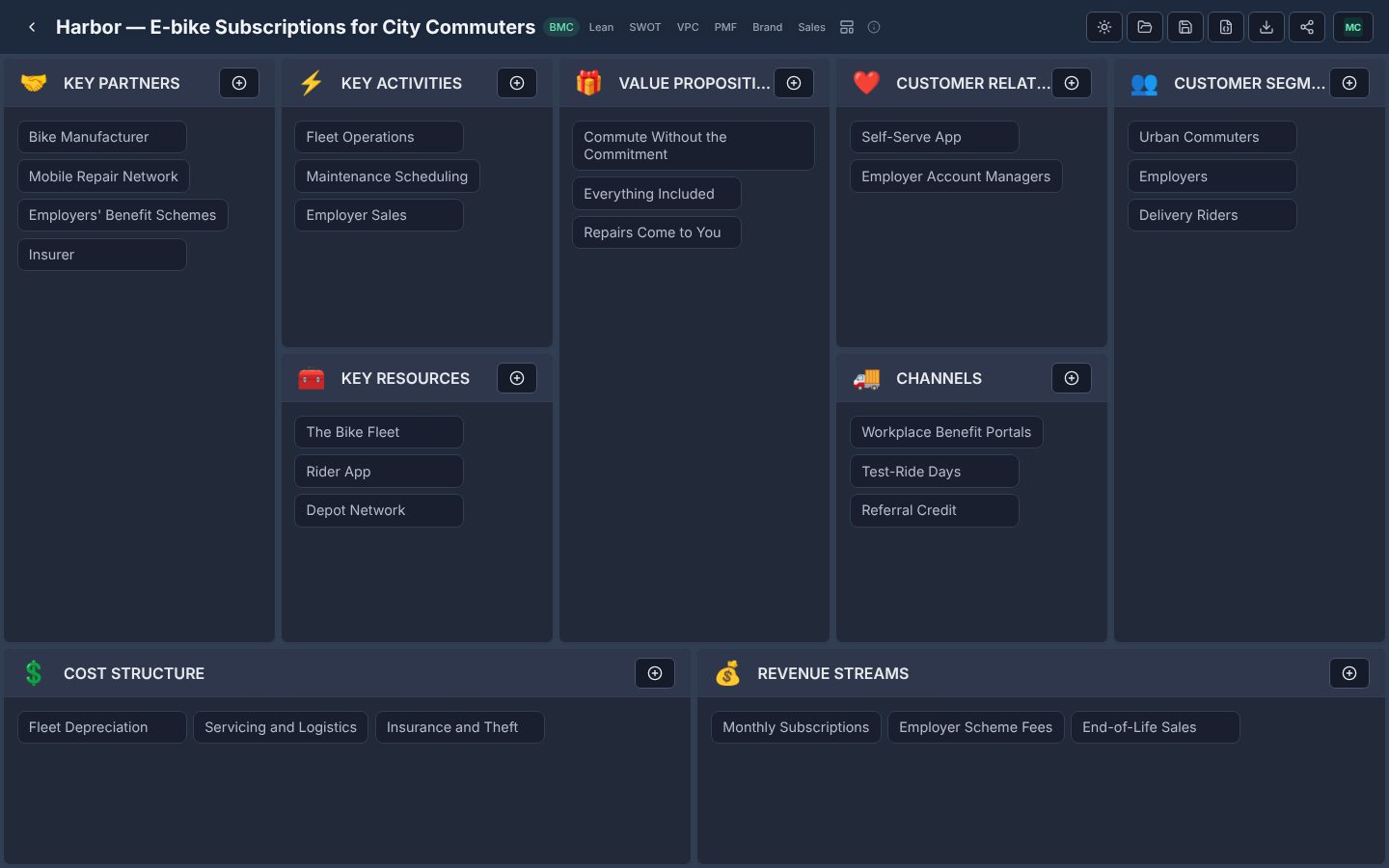Select the Bike Manufacturer card
This screenshot has width=1389, height=868.
(102, 137)
